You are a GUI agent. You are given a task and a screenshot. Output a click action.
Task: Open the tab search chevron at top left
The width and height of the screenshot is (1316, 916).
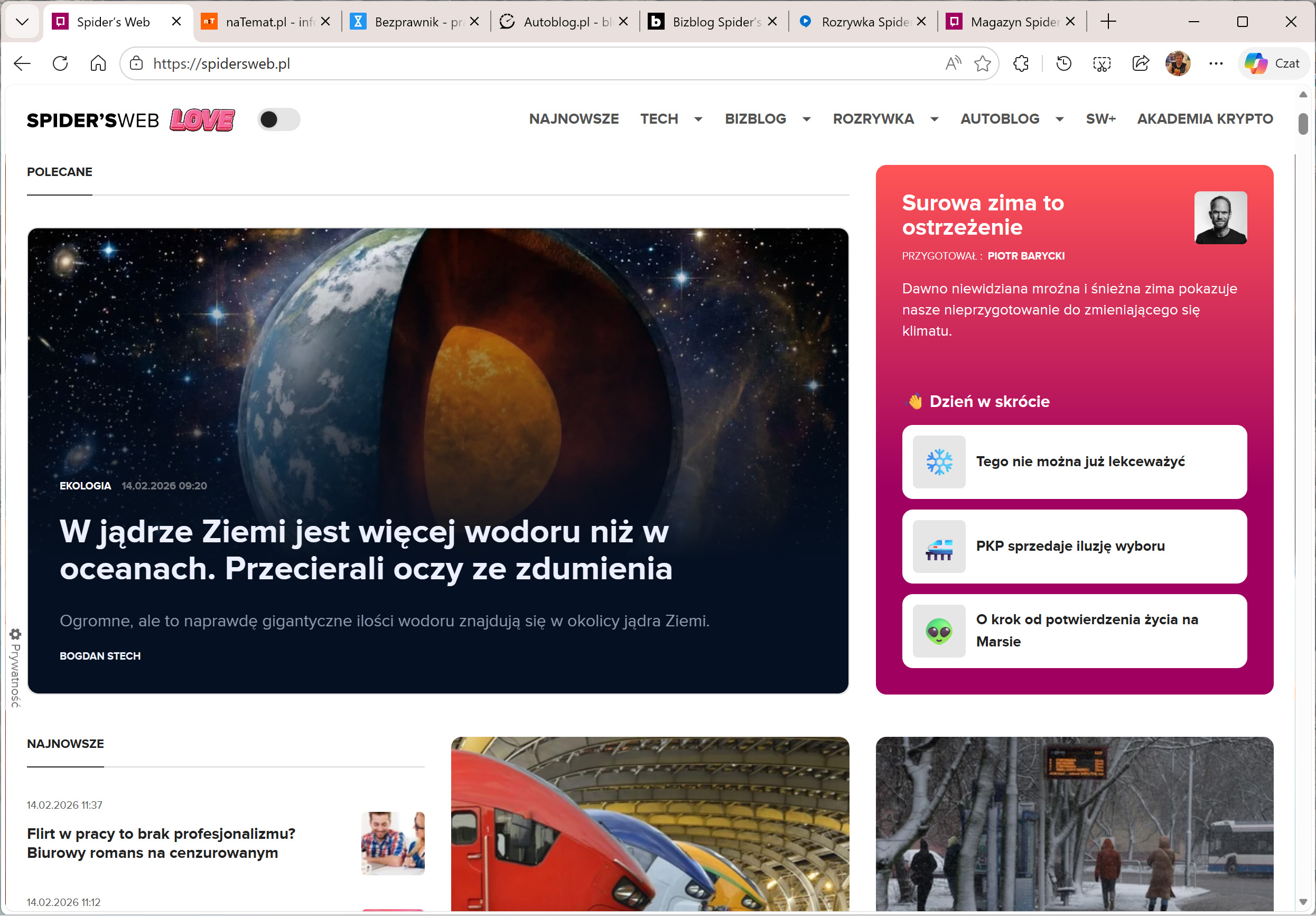(x=22, y=22)
